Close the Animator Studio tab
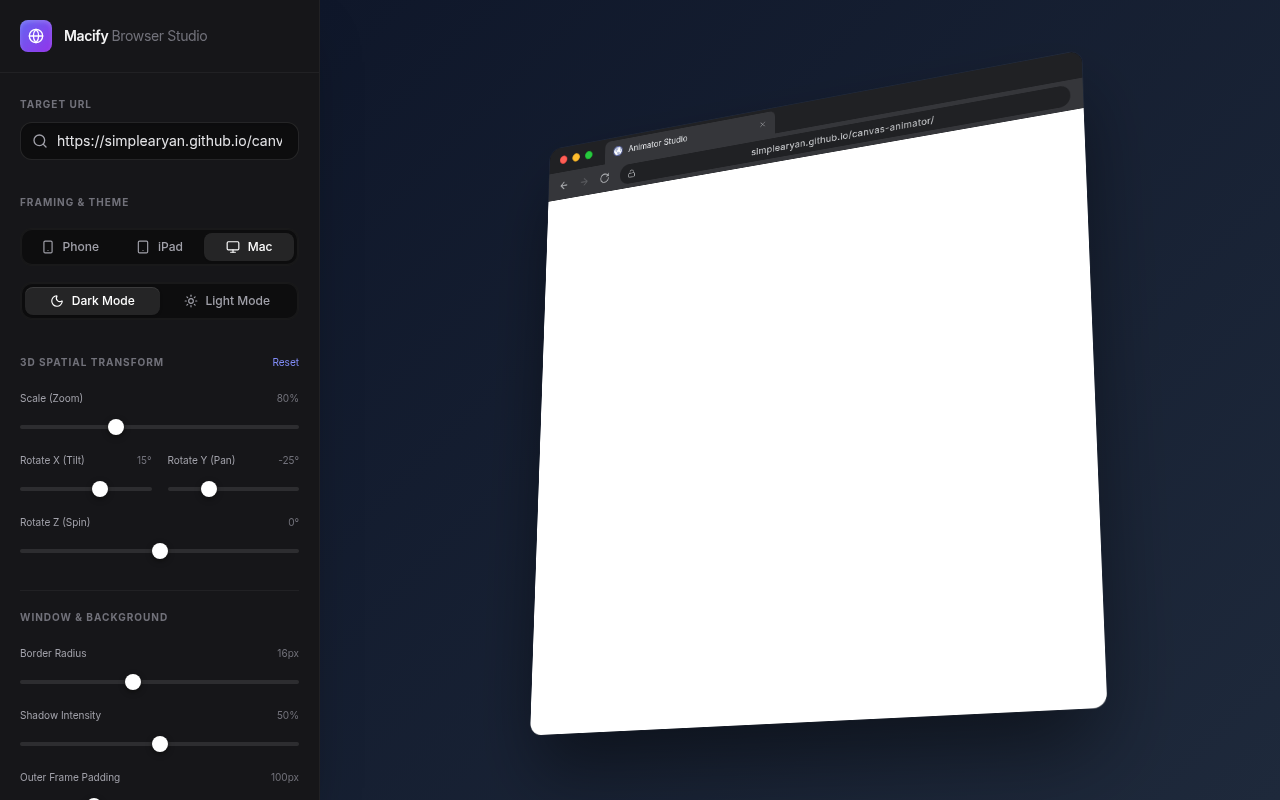The image size is (1280, 800). pyautogui.click(x=762, y=123)
